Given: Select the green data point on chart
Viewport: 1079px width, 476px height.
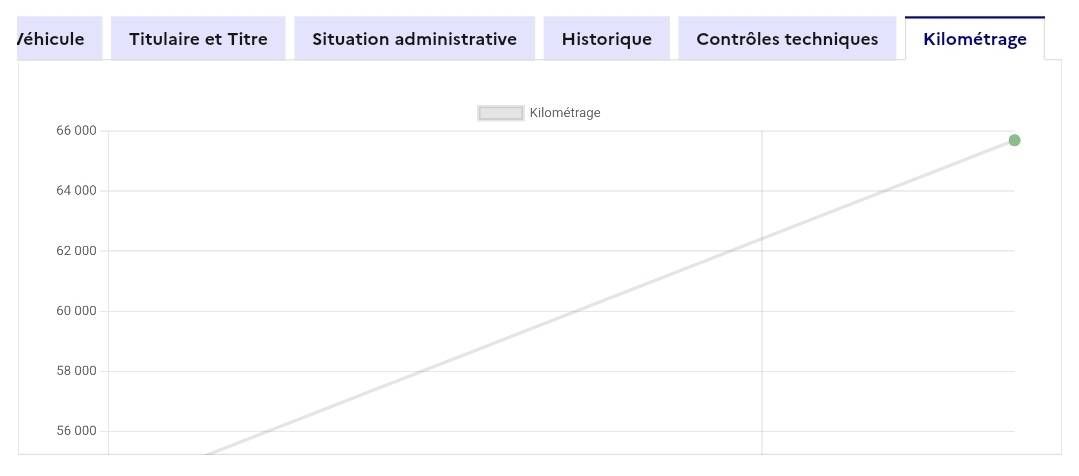Looking at the screenshot, I should (x=1014, y=140).
